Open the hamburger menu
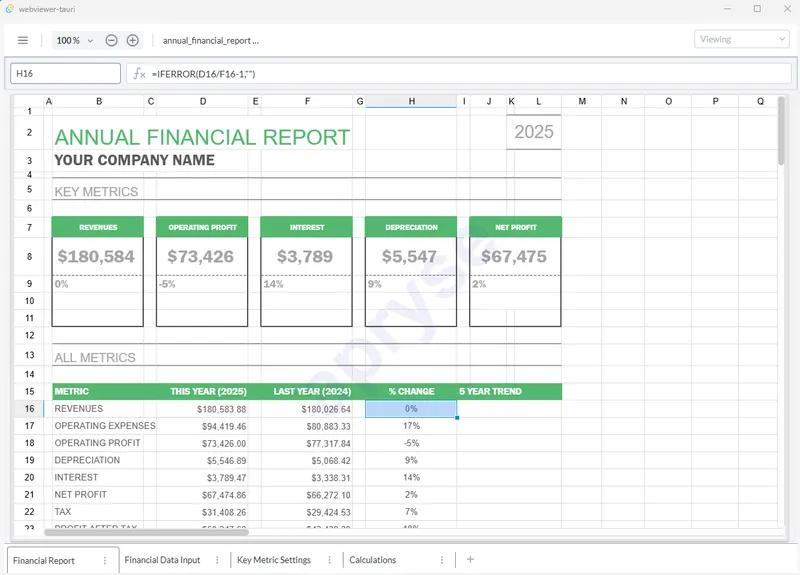Image resolution: width=800 pixels, height=575 pixels. click(23, 40)
